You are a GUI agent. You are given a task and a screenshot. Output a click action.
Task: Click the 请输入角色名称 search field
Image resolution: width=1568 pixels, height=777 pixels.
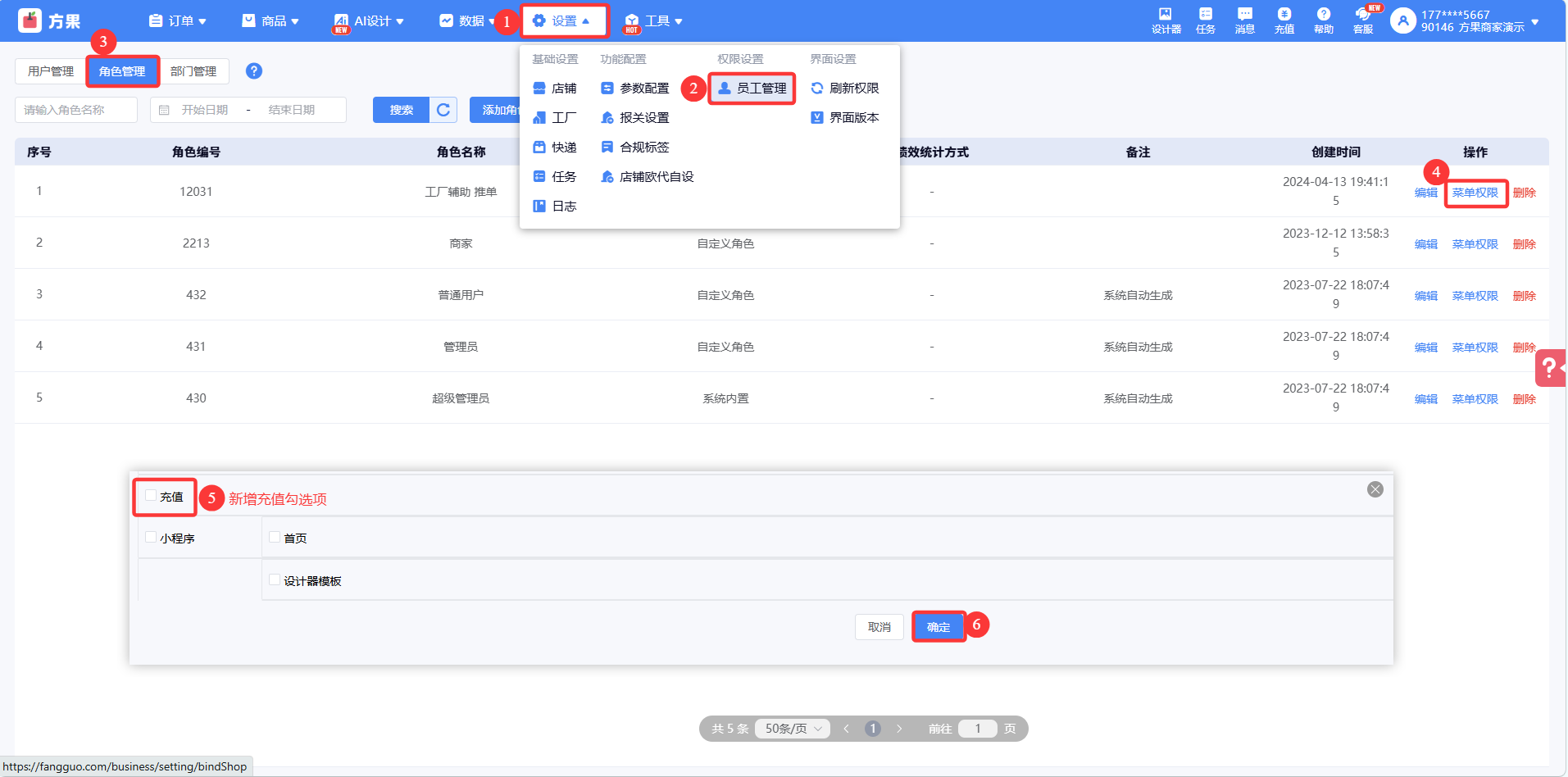[x=76, y=110]
